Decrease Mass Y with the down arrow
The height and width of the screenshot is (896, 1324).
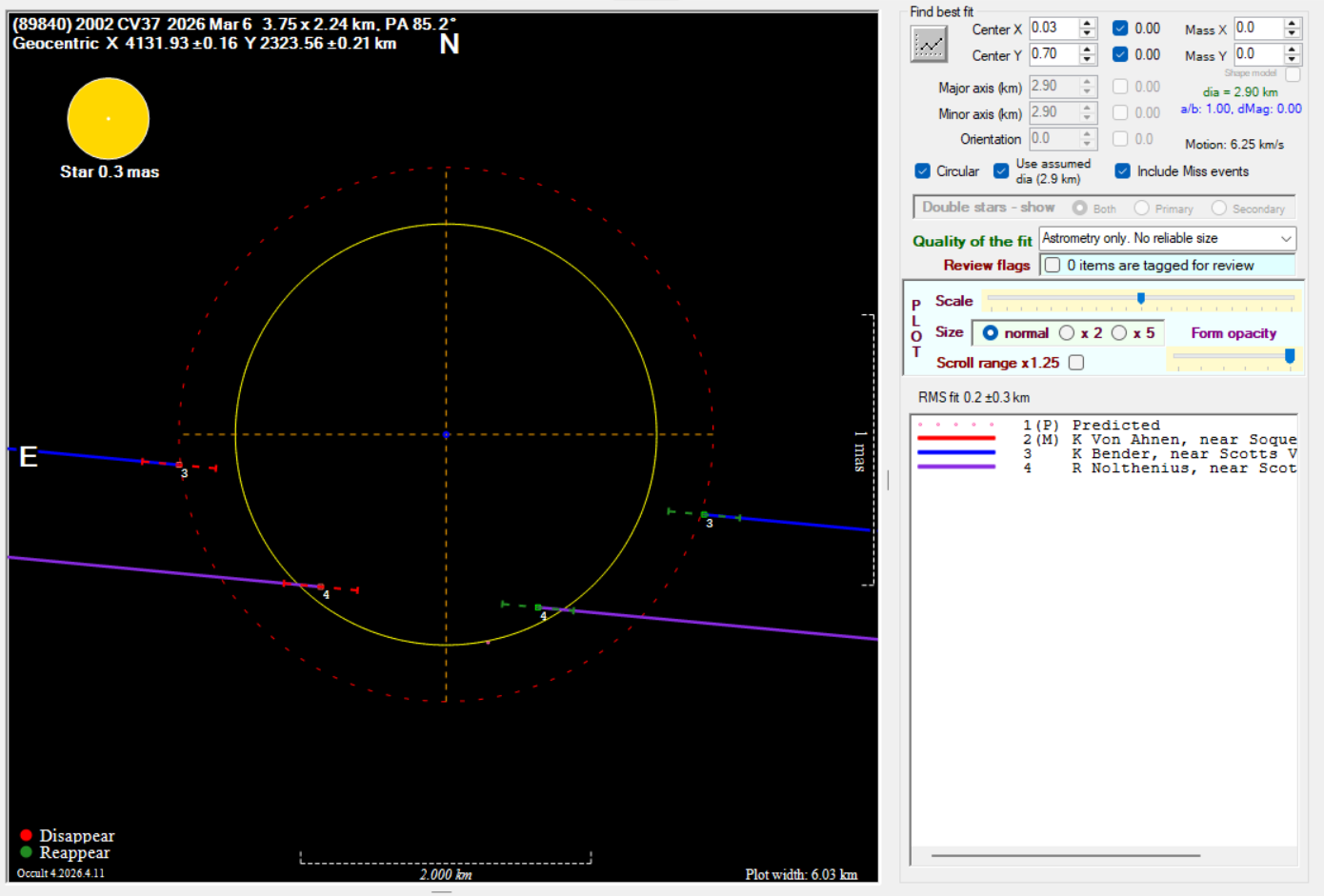tap(1292, 60)
